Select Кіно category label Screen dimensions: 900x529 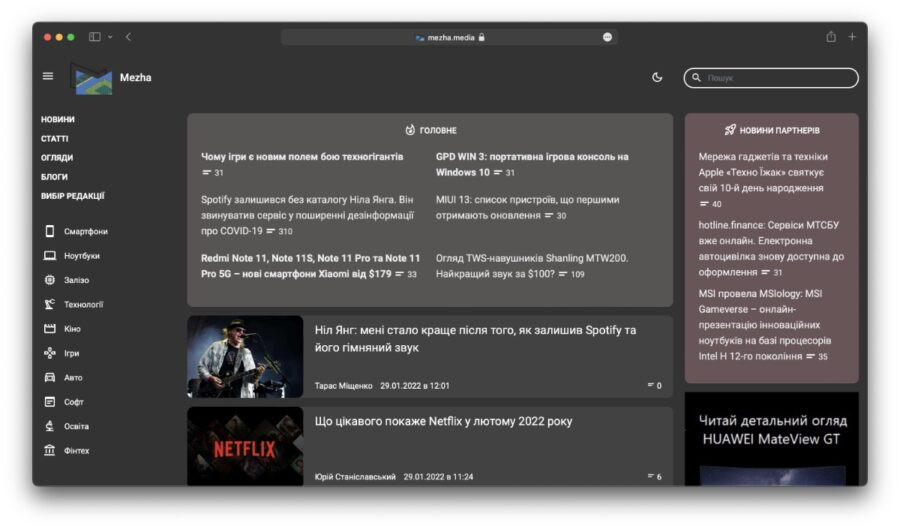[72, 329]
